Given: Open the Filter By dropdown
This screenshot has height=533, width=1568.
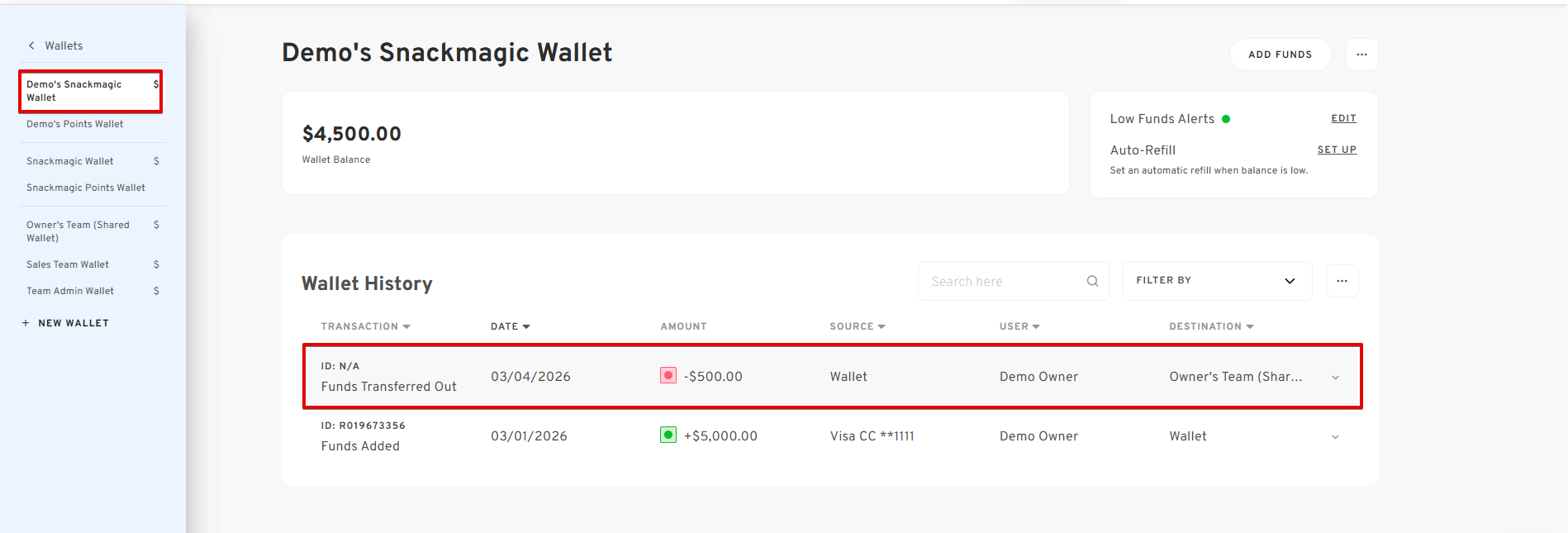Looking at the screenshot, I should [x=1216, y=281].
